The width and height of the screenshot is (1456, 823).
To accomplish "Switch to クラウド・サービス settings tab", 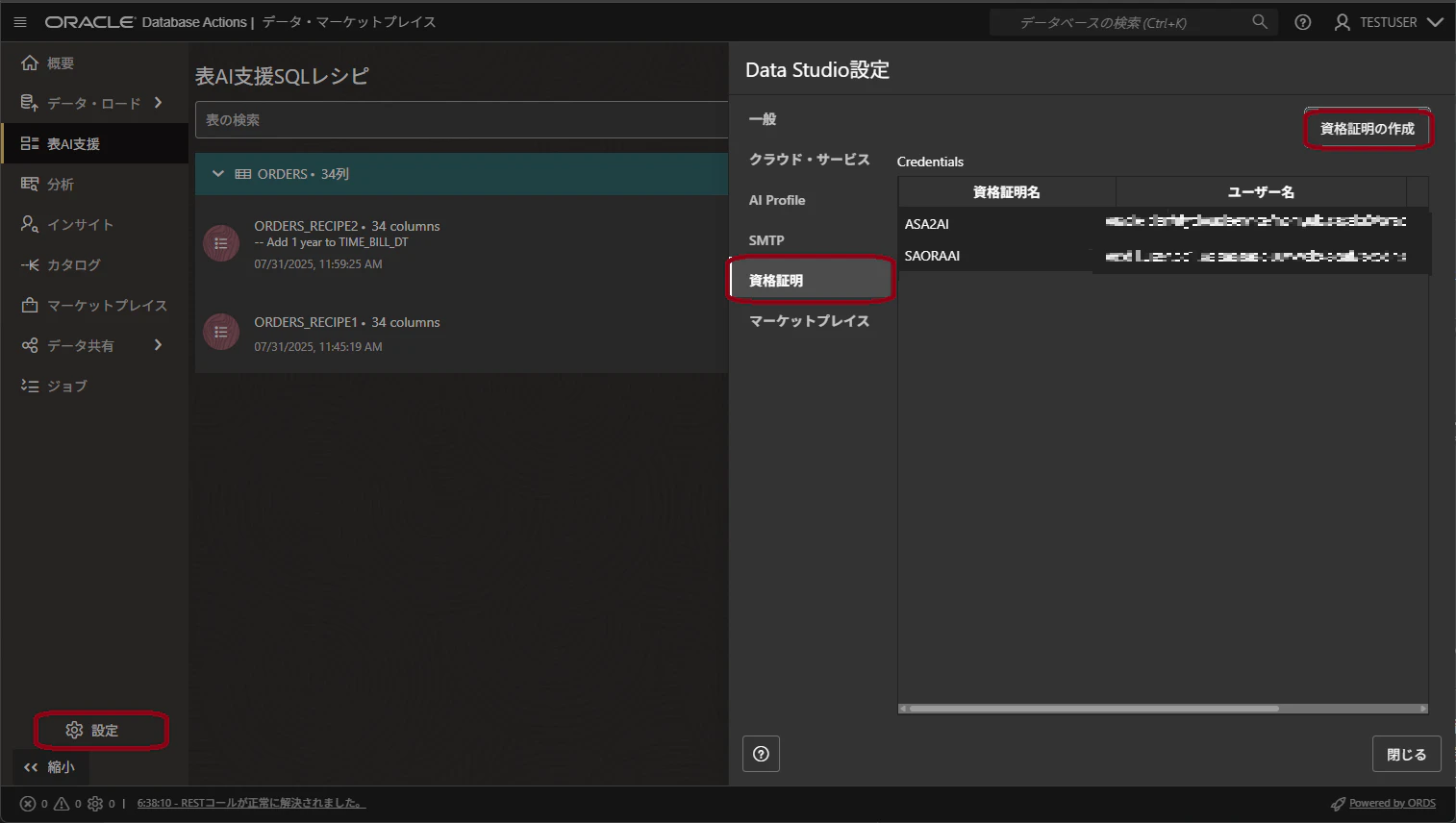I will pyautogui.click(x=809, y=160).
